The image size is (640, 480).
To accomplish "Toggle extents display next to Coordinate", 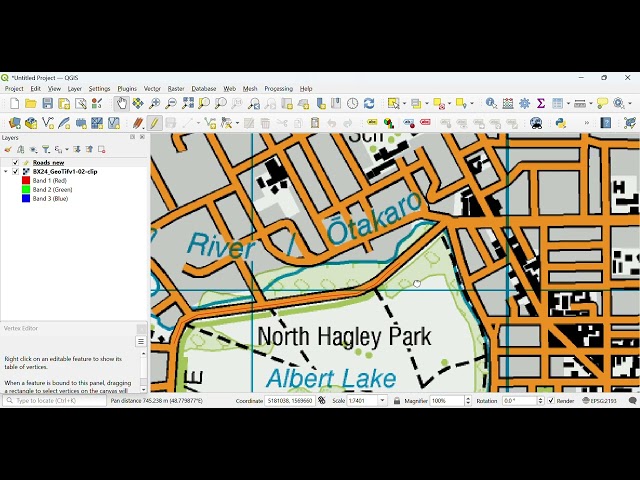I will 322,401.
